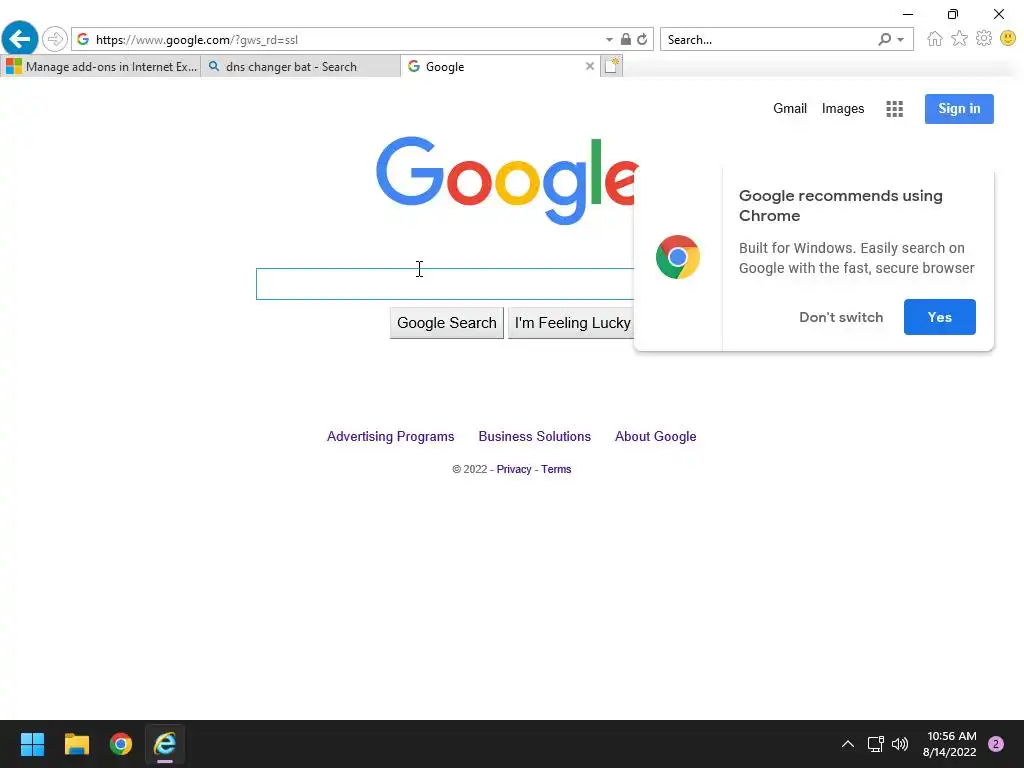
Task: Choose Don't switch in Chrome popup
Action: pyautogui.click(x=840, y=317)
